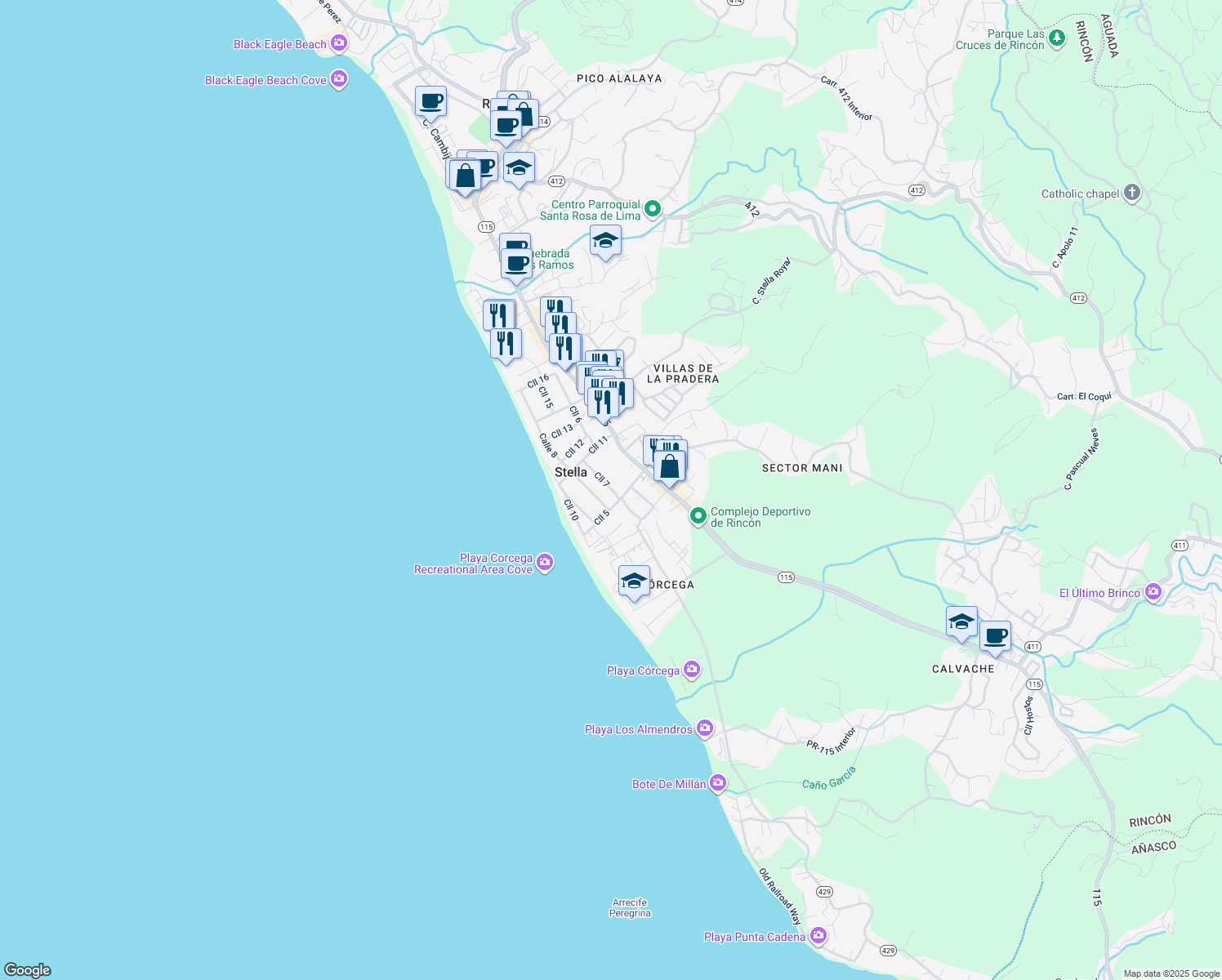The image size is (1222, 980).
Task: Click the Playa Corcega Recreational Area Cove marker
Action: 545,563
